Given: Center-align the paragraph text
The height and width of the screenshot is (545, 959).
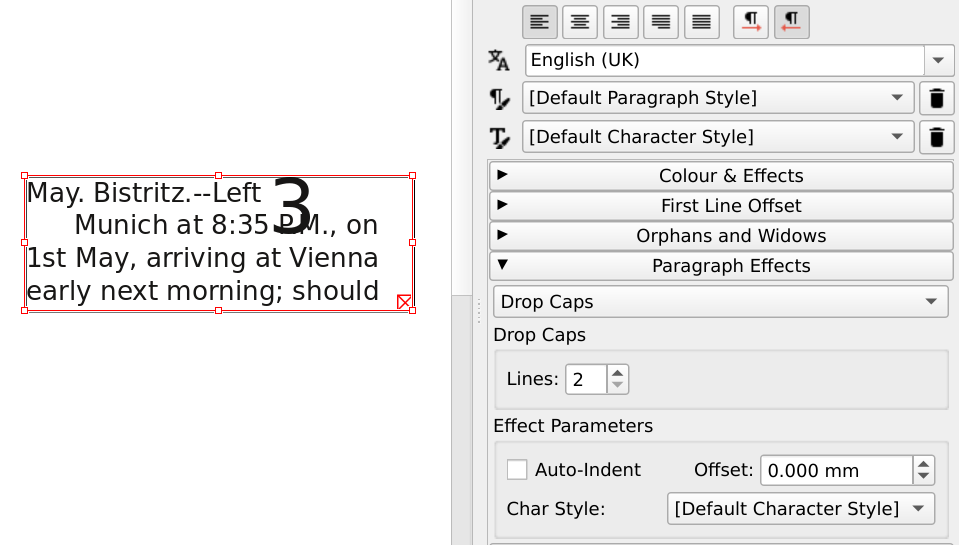Looking at the screenshot, I should pyautogui.click(x=580, y=21).
